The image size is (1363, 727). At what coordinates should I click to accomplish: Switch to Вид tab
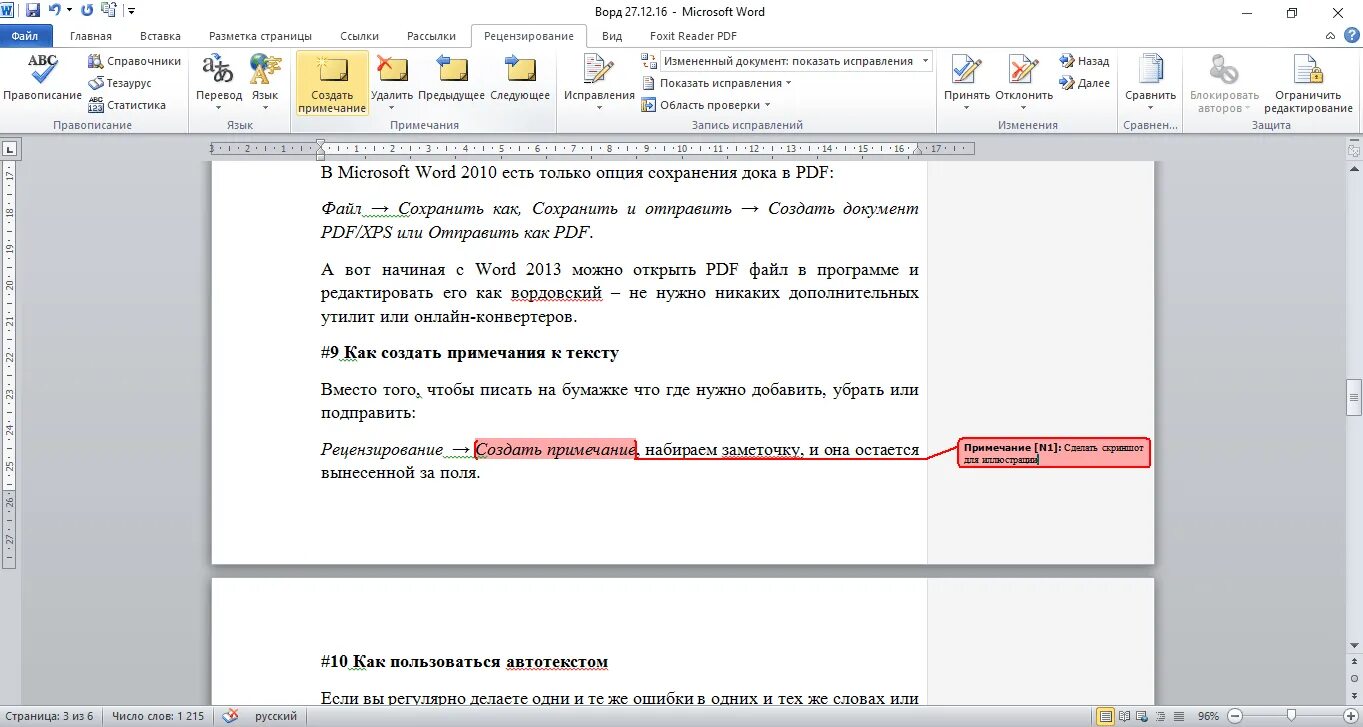point(612,36)
